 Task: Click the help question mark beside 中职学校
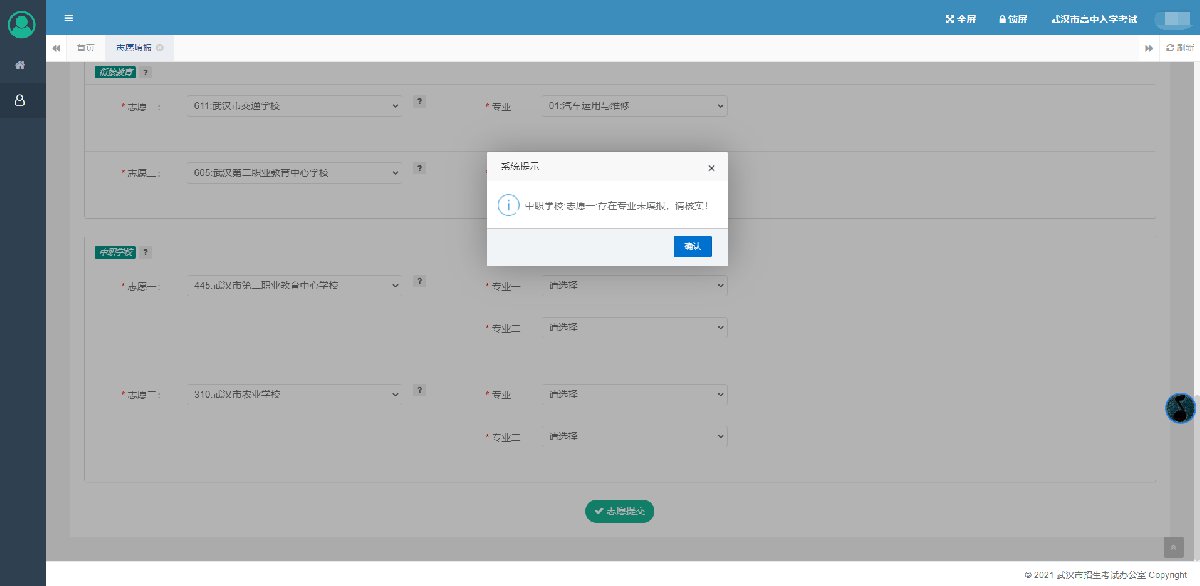click(x=146, y=252)
